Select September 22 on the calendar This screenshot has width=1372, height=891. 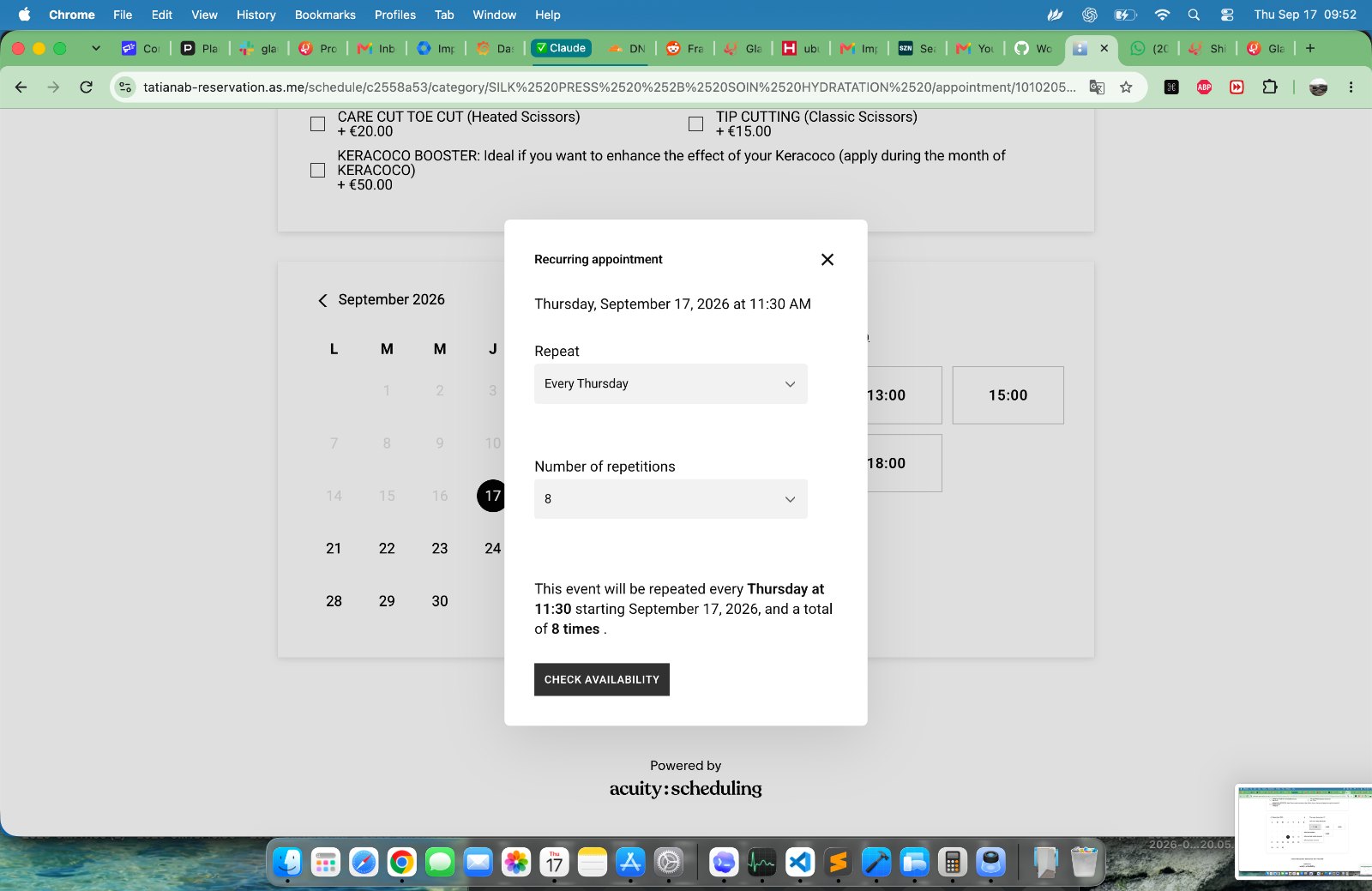click(x=387, y=548)
